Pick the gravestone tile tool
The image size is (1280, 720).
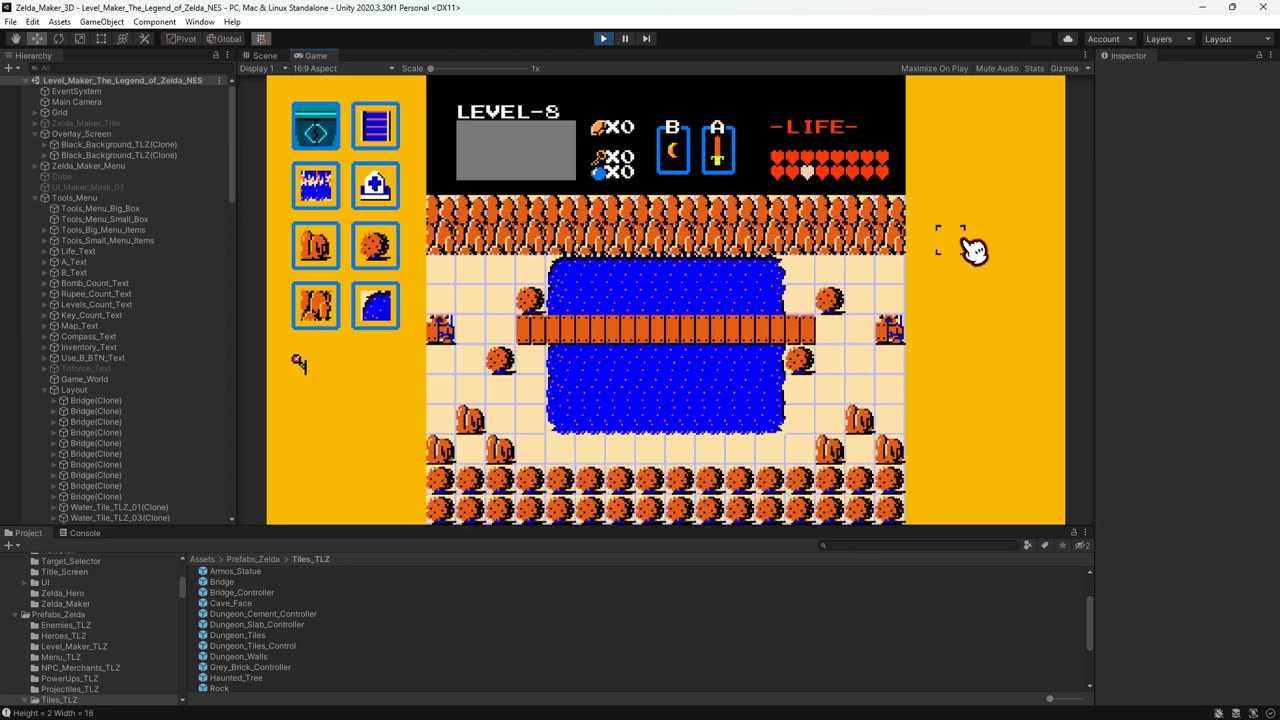tap(376, 186)
